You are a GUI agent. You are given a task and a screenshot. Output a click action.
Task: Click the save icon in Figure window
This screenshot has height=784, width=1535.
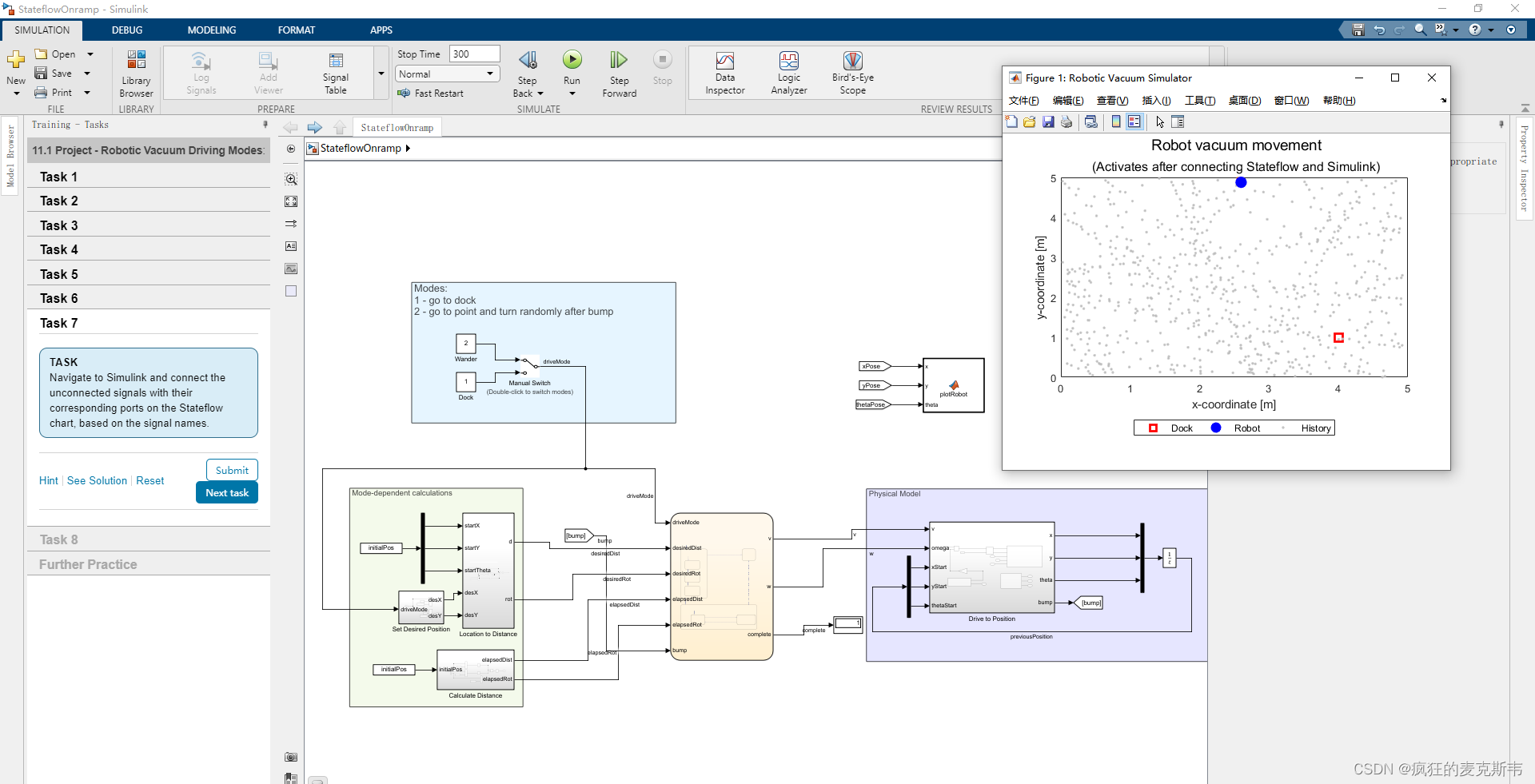tap(1048, 121)
